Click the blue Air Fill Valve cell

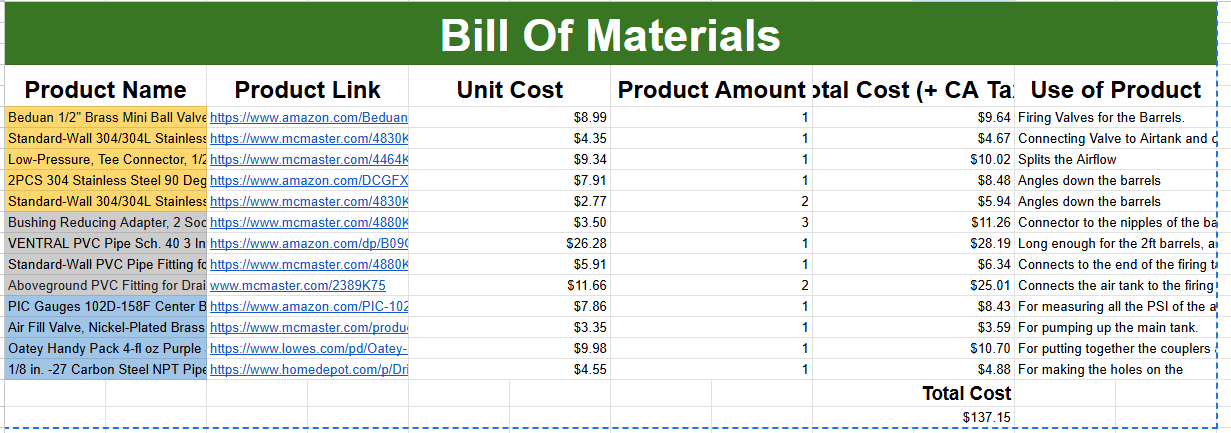106,328
